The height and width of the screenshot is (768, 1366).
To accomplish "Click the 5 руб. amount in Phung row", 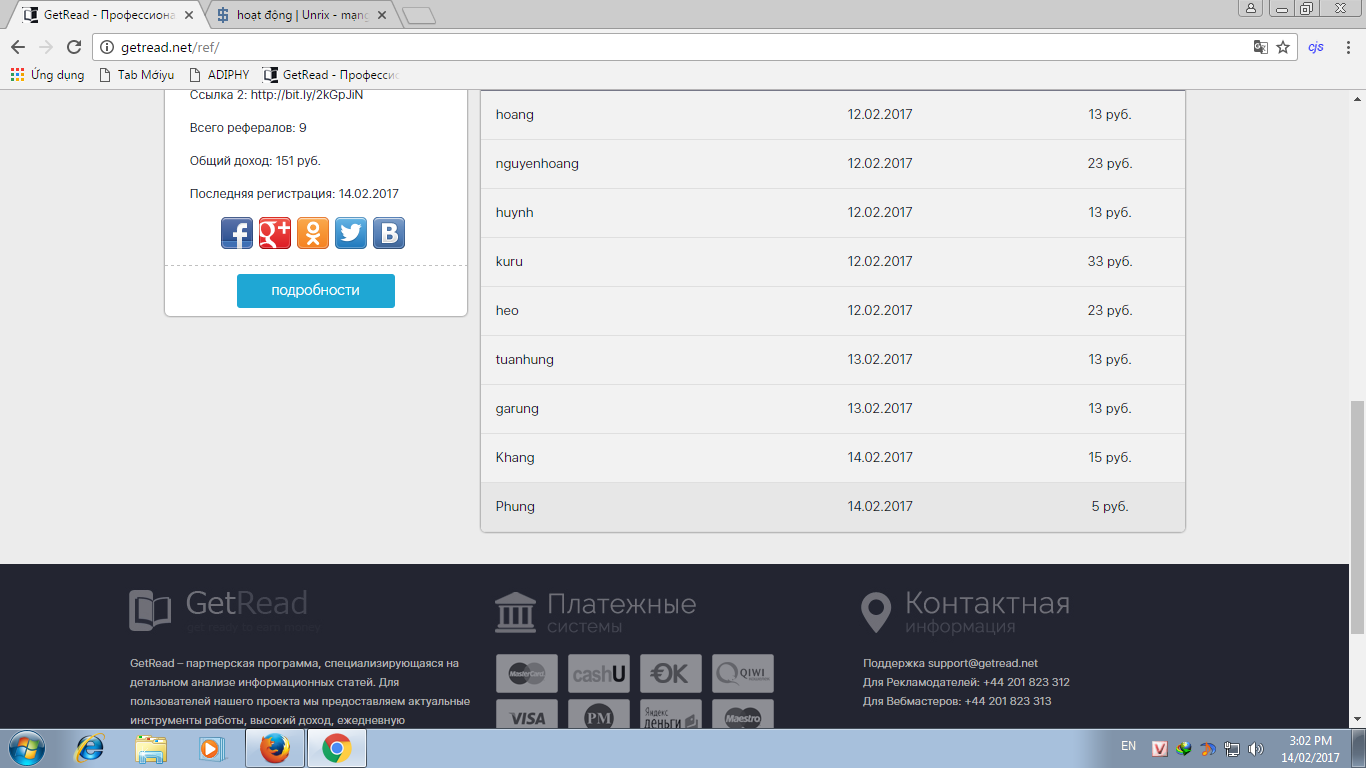I will tap(1110, 506).
